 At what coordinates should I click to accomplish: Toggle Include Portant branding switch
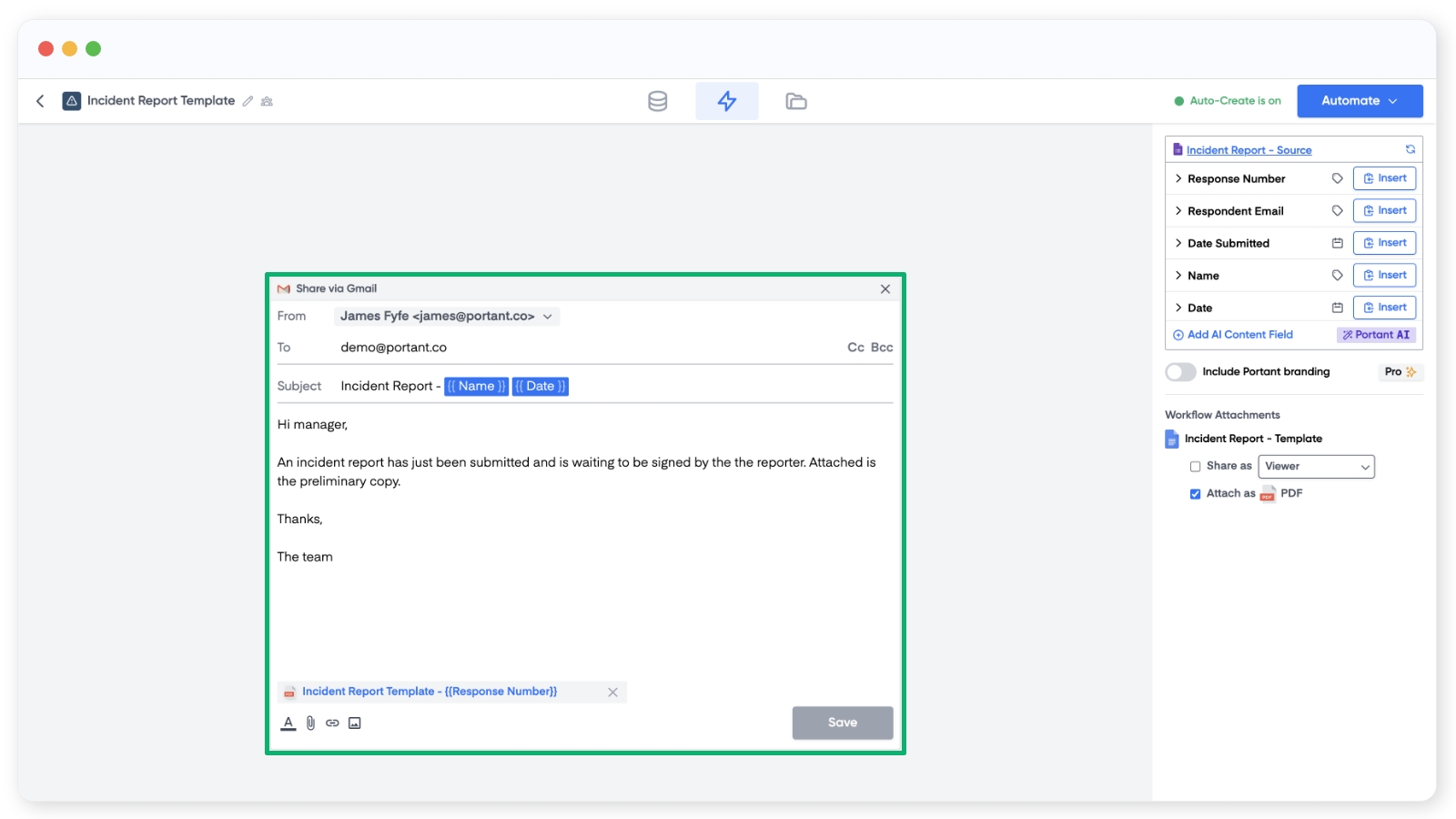coord(1180,372)
